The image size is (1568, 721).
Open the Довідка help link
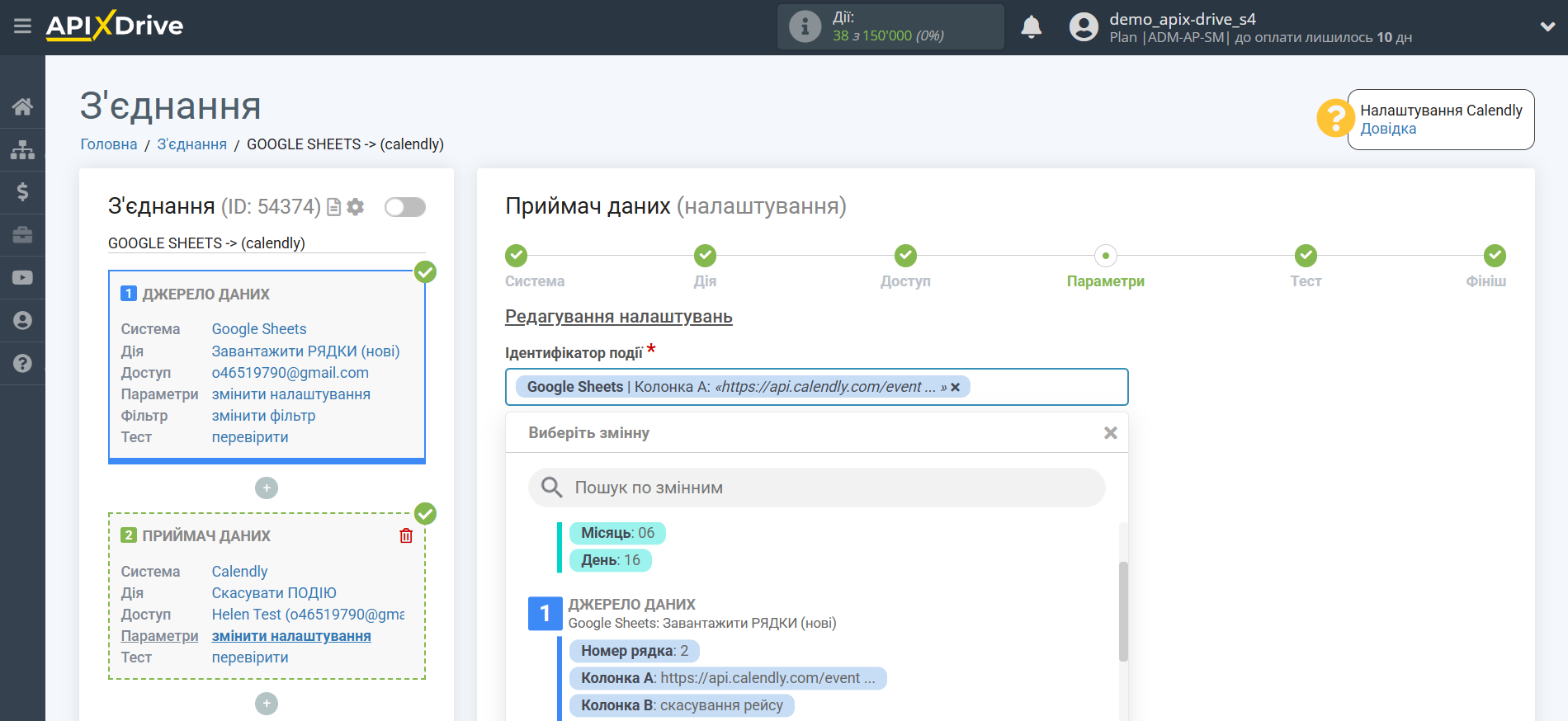tap(1388, 129)
